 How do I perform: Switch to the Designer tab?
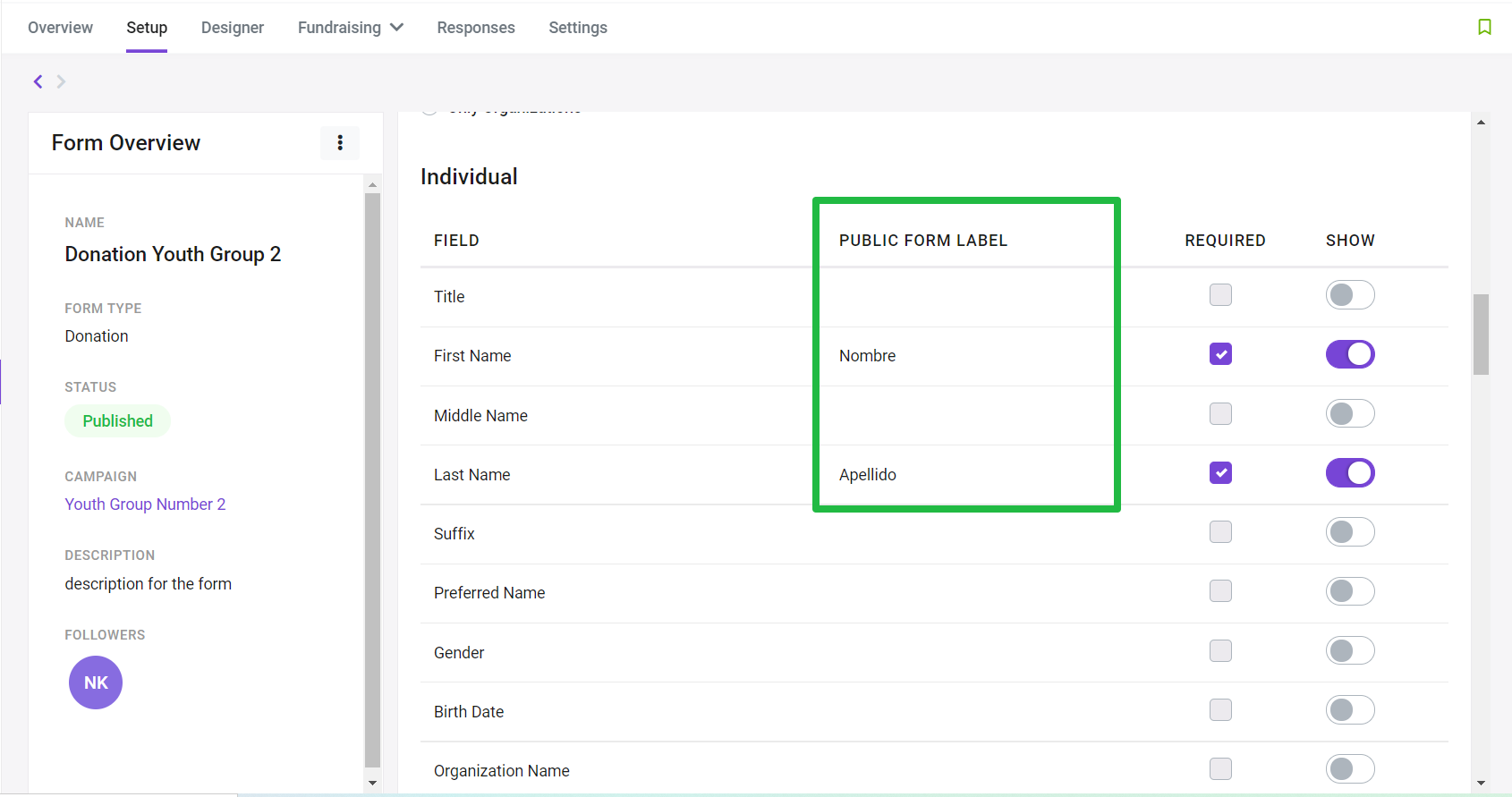tap(233, 28)
